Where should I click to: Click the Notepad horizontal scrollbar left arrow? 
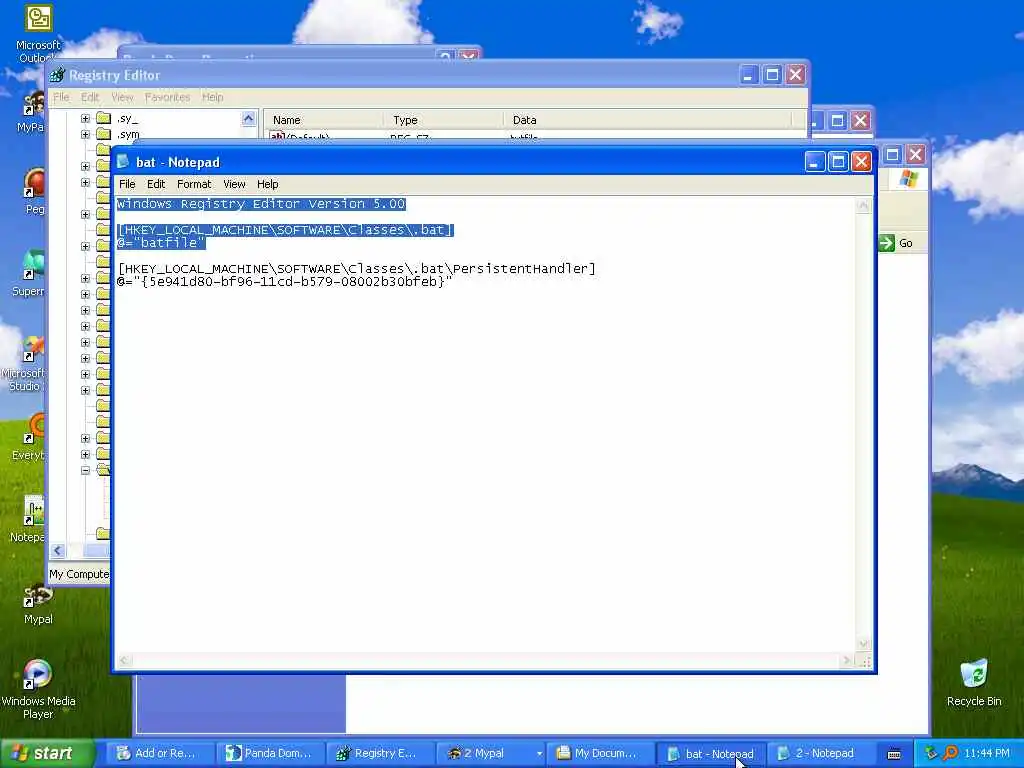coord(124,661)
